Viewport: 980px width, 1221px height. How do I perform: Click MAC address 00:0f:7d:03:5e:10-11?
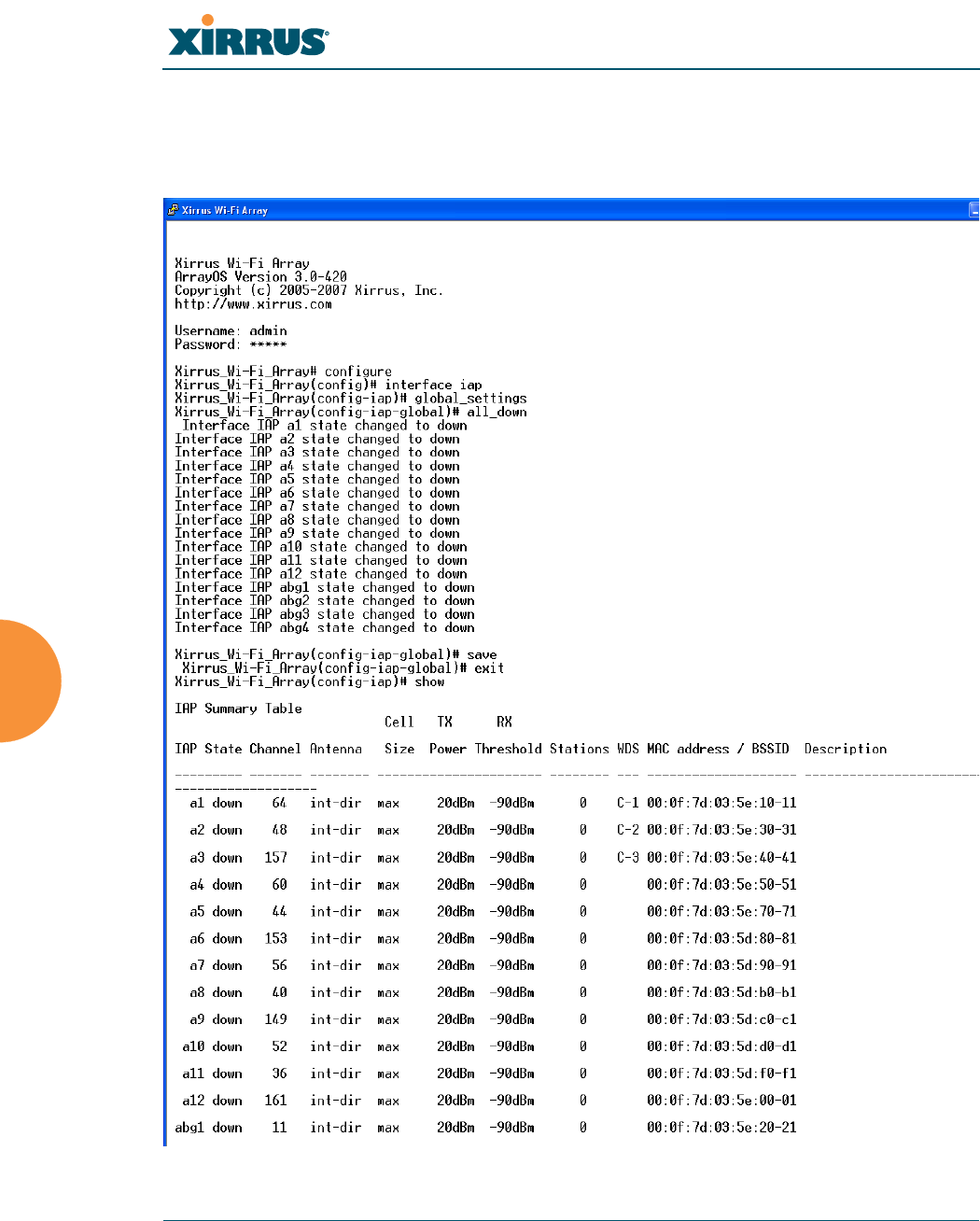coord(721,804)
